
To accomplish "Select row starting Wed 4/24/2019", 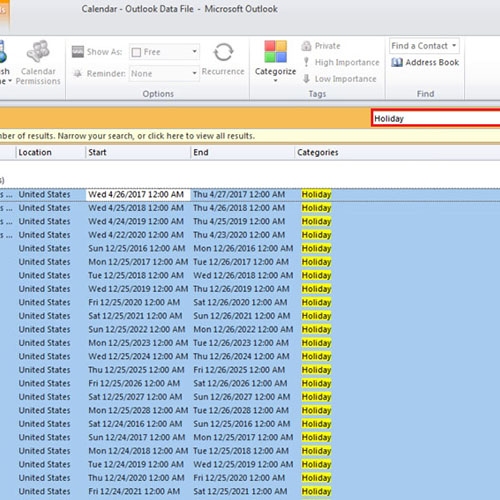I will point(250,222).
